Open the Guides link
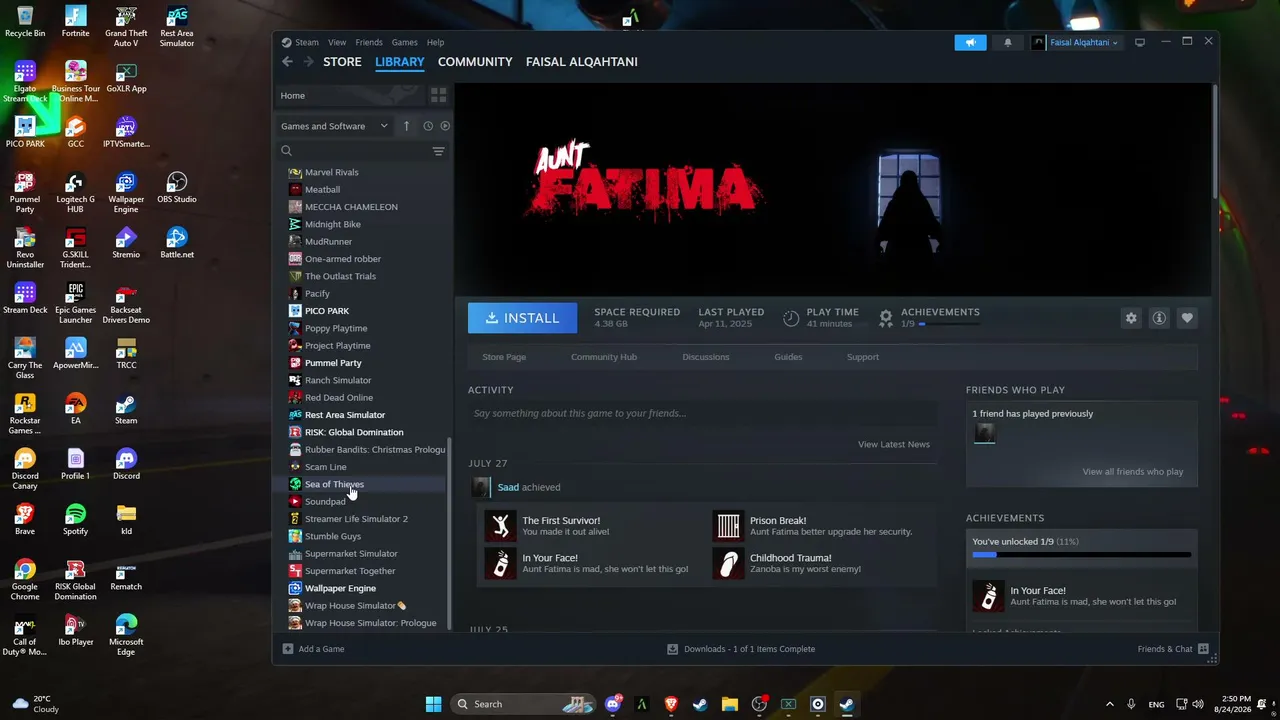 coord(788,357)
